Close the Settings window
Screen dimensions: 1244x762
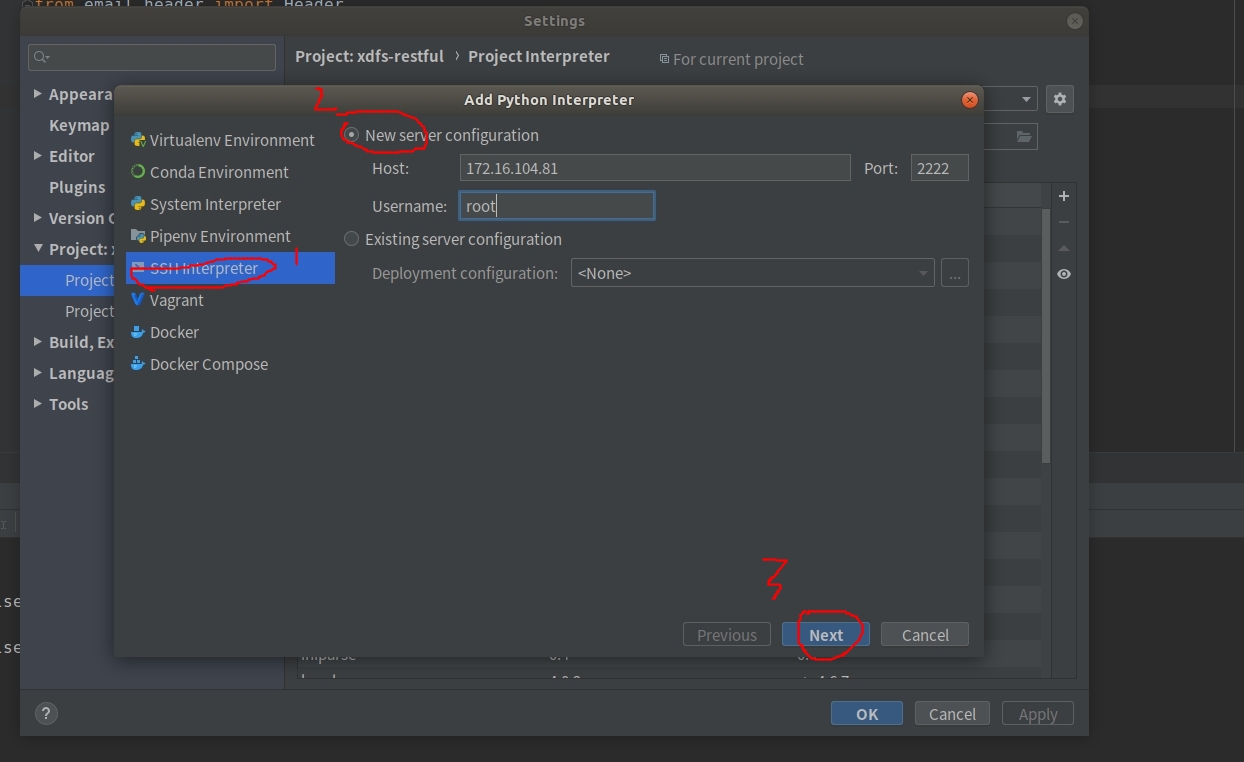1075,21
